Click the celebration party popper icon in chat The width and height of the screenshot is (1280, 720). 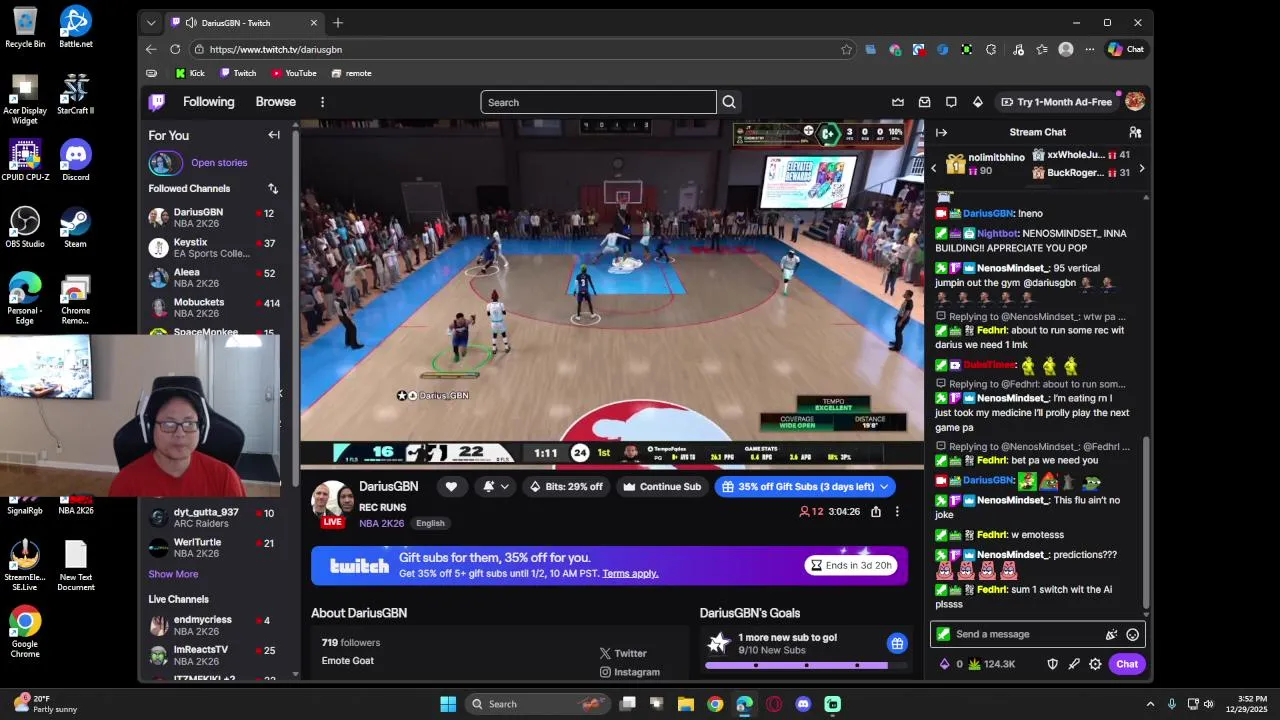pos(1111,634)
